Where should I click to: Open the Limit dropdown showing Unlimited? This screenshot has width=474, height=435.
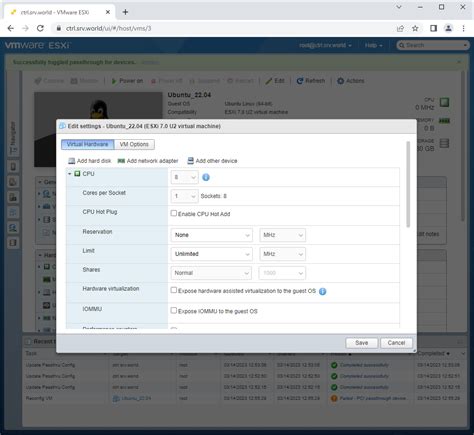pos(211,254)
